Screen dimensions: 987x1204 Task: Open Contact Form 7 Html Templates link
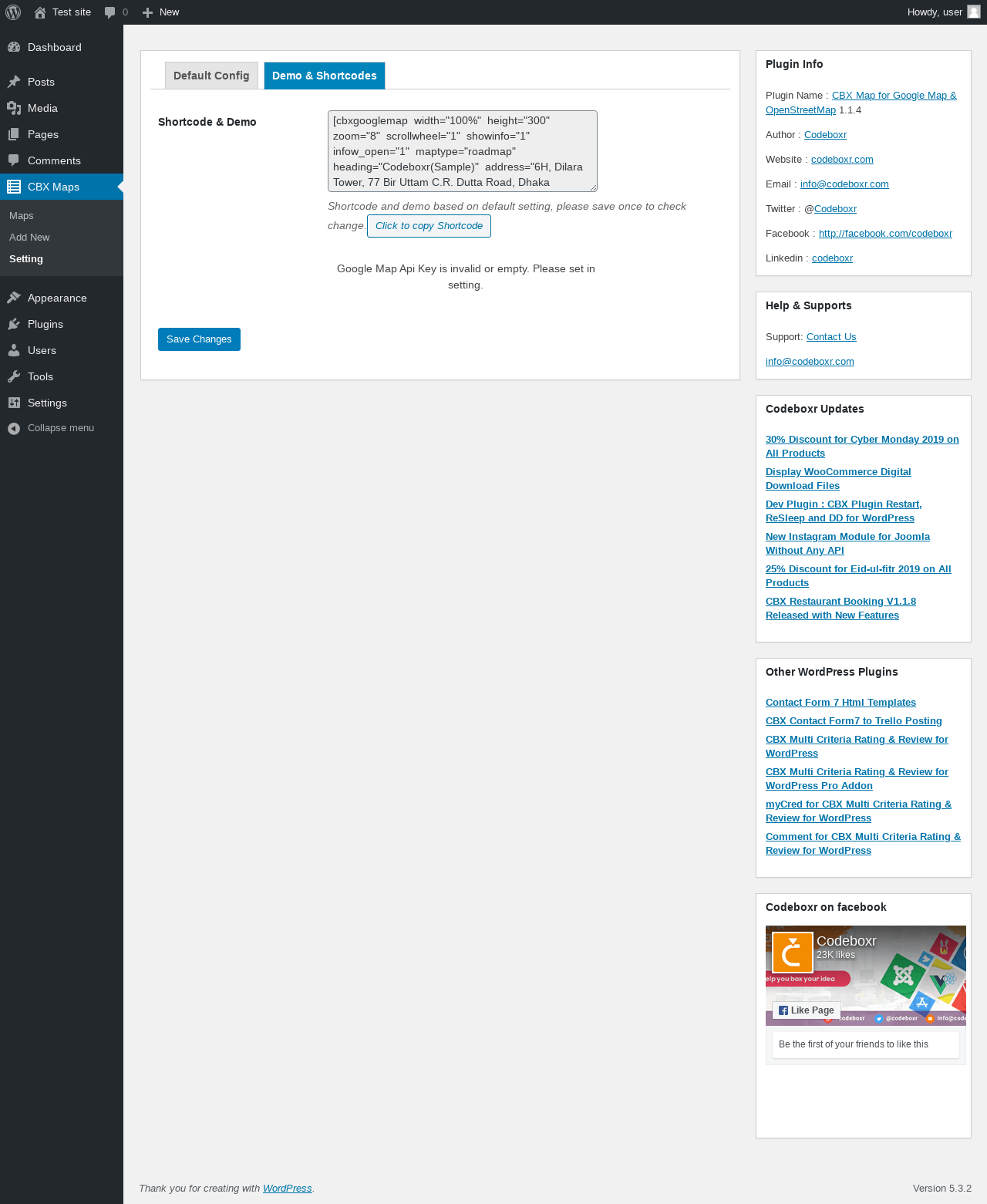point(840,703)
